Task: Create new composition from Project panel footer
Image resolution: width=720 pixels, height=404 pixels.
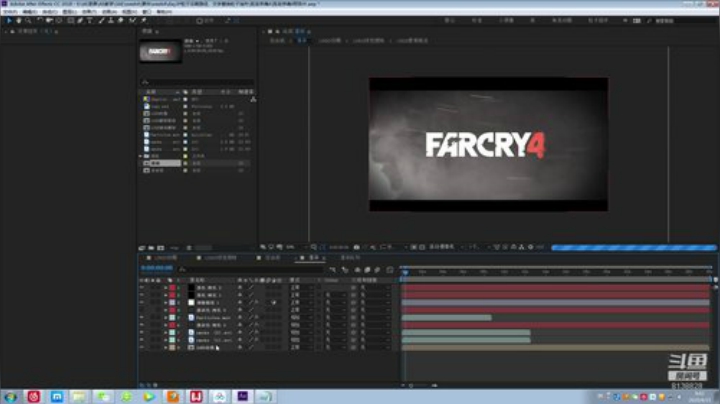Action: (x=160, y=248)
